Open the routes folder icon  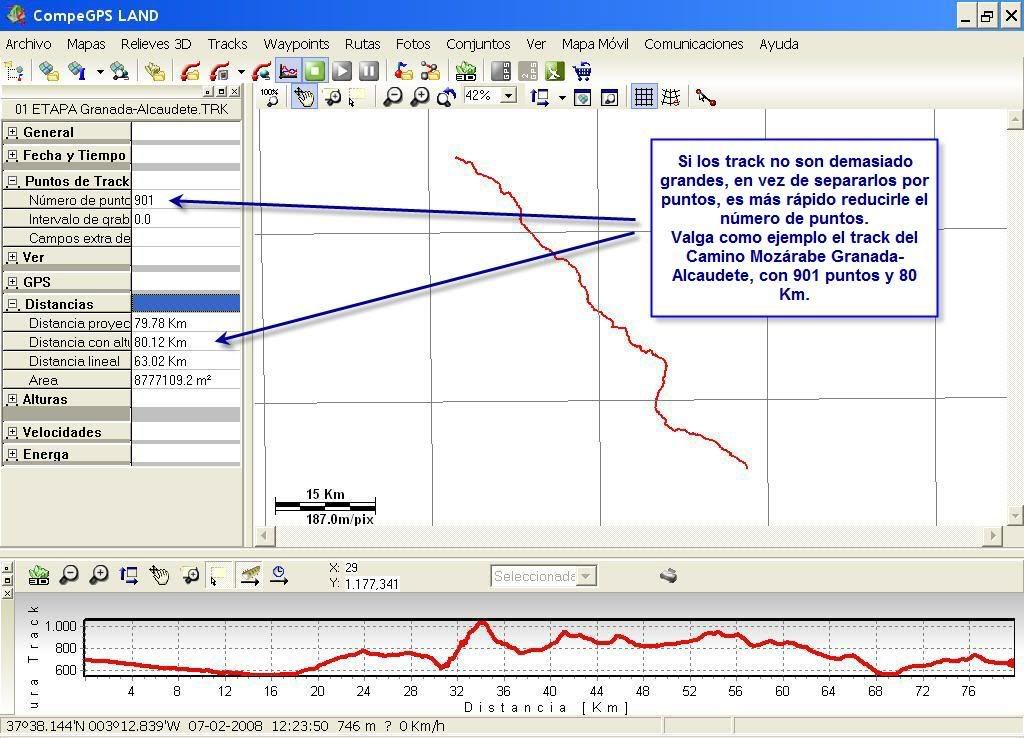pyautogui.click(x=430, y=71)
